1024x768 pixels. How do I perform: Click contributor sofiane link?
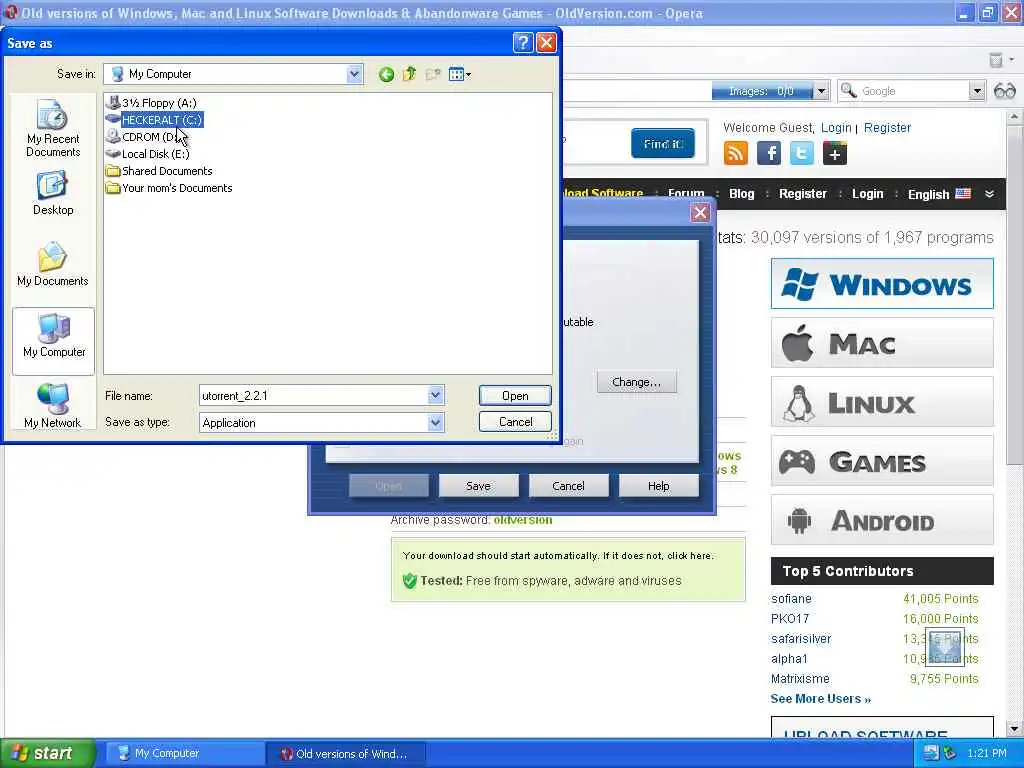click(791, 599)
